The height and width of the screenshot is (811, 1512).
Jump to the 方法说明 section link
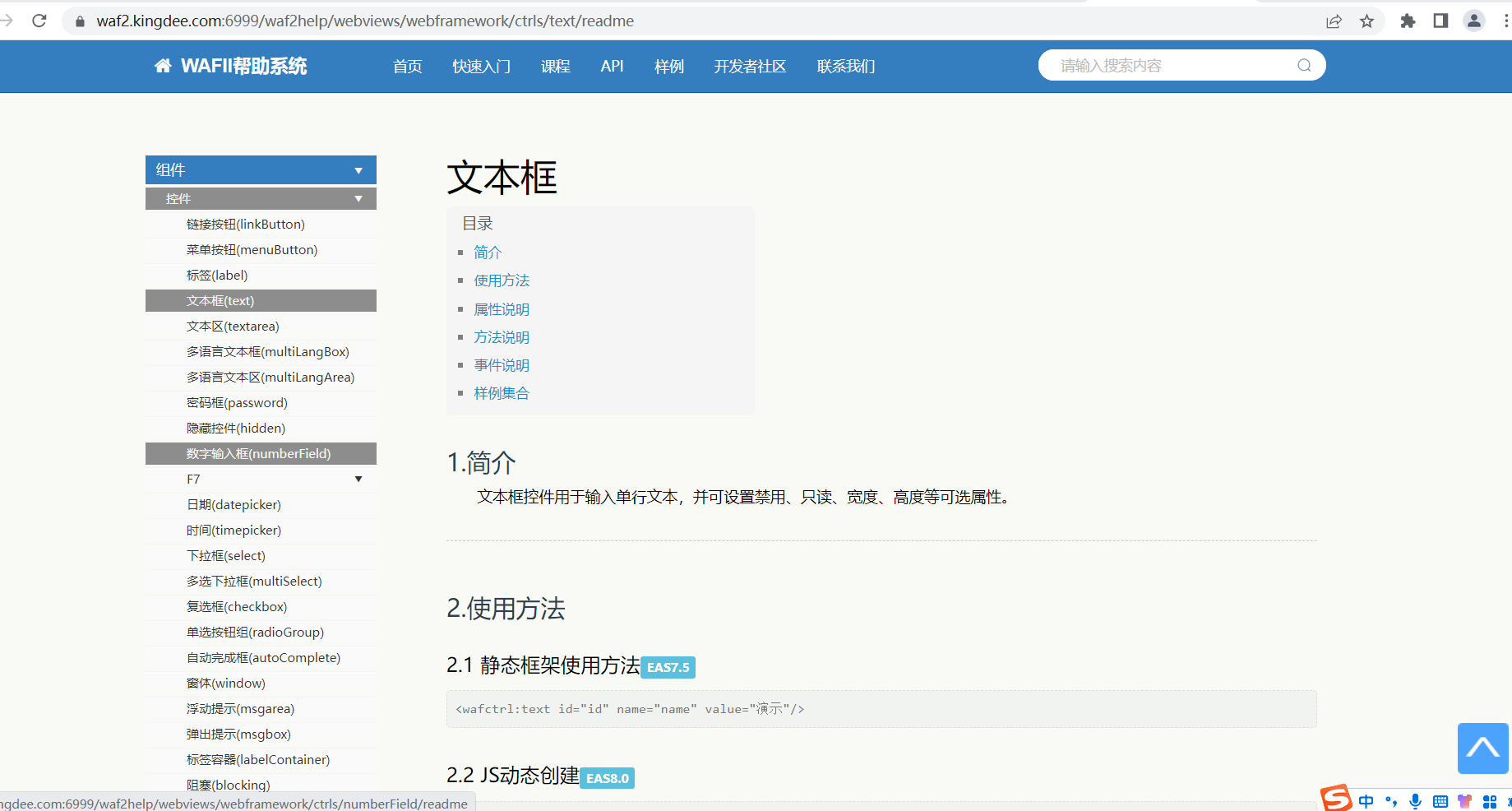click(x=502, y=337)
